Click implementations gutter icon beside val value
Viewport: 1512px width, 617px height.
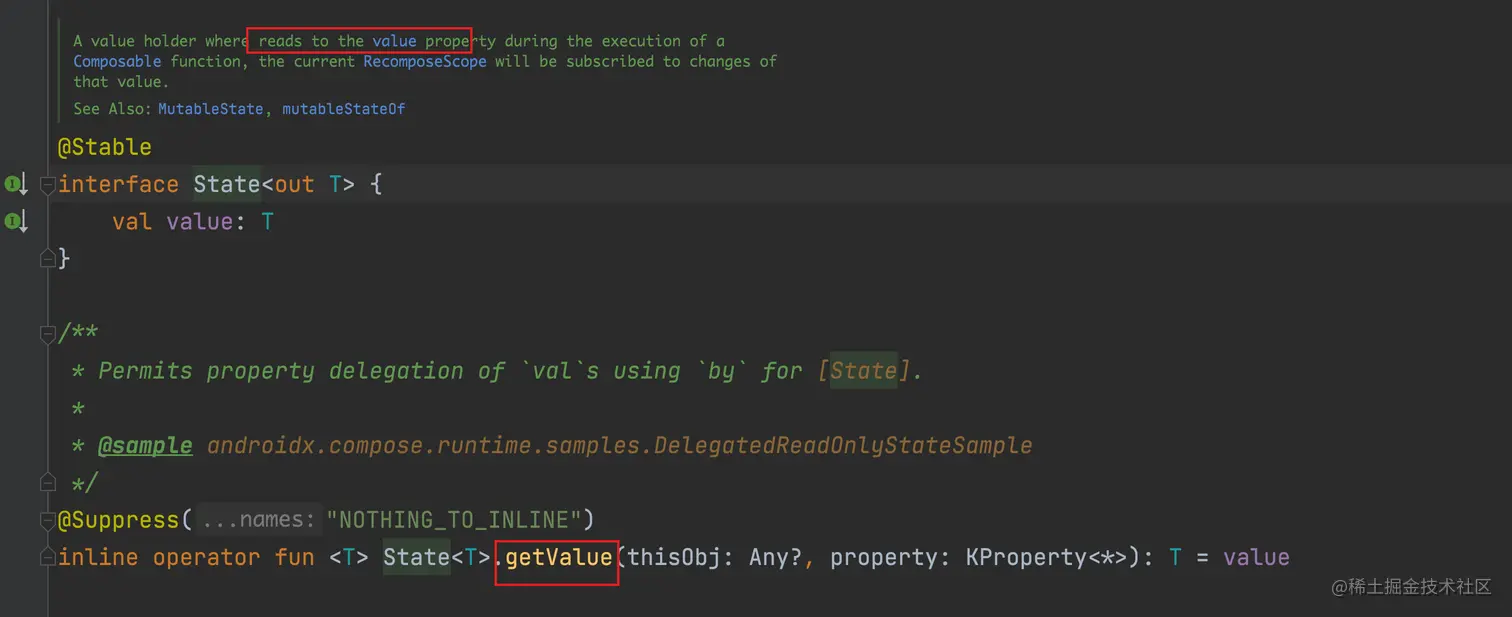[14, 221]
